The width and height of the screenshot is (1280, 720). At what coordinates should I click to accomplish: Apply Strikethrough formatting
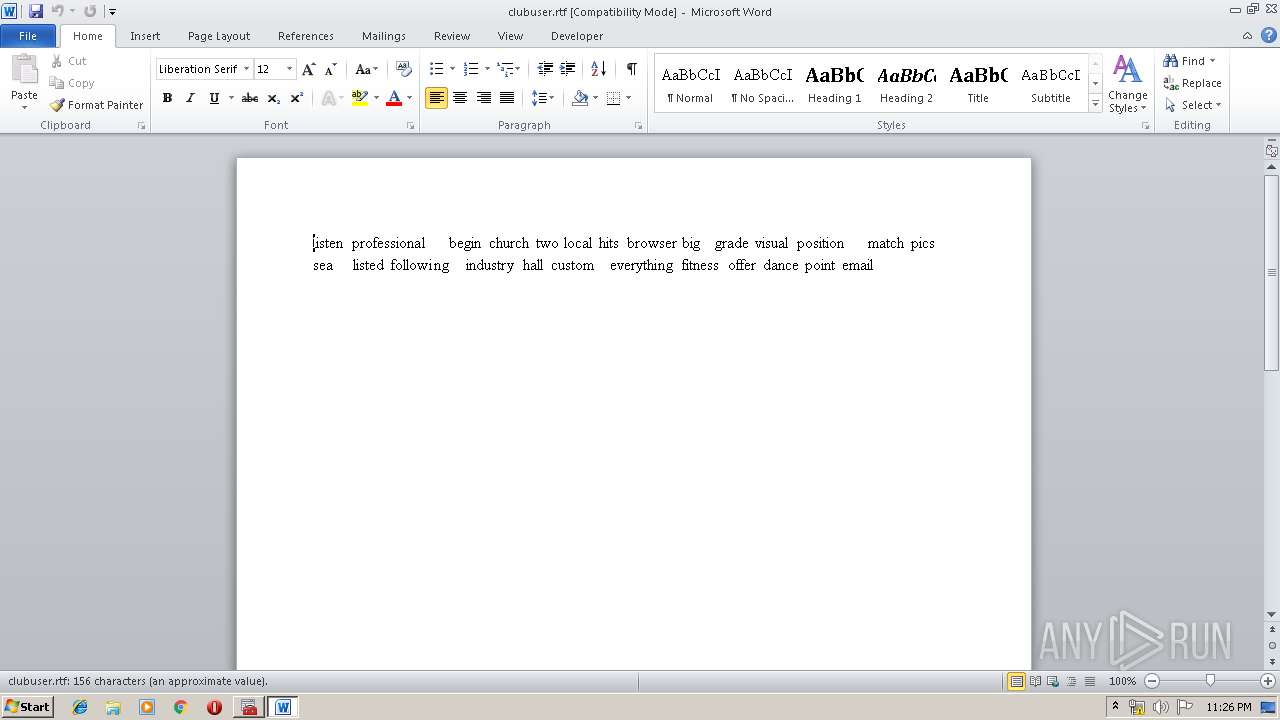click(250, 98)
